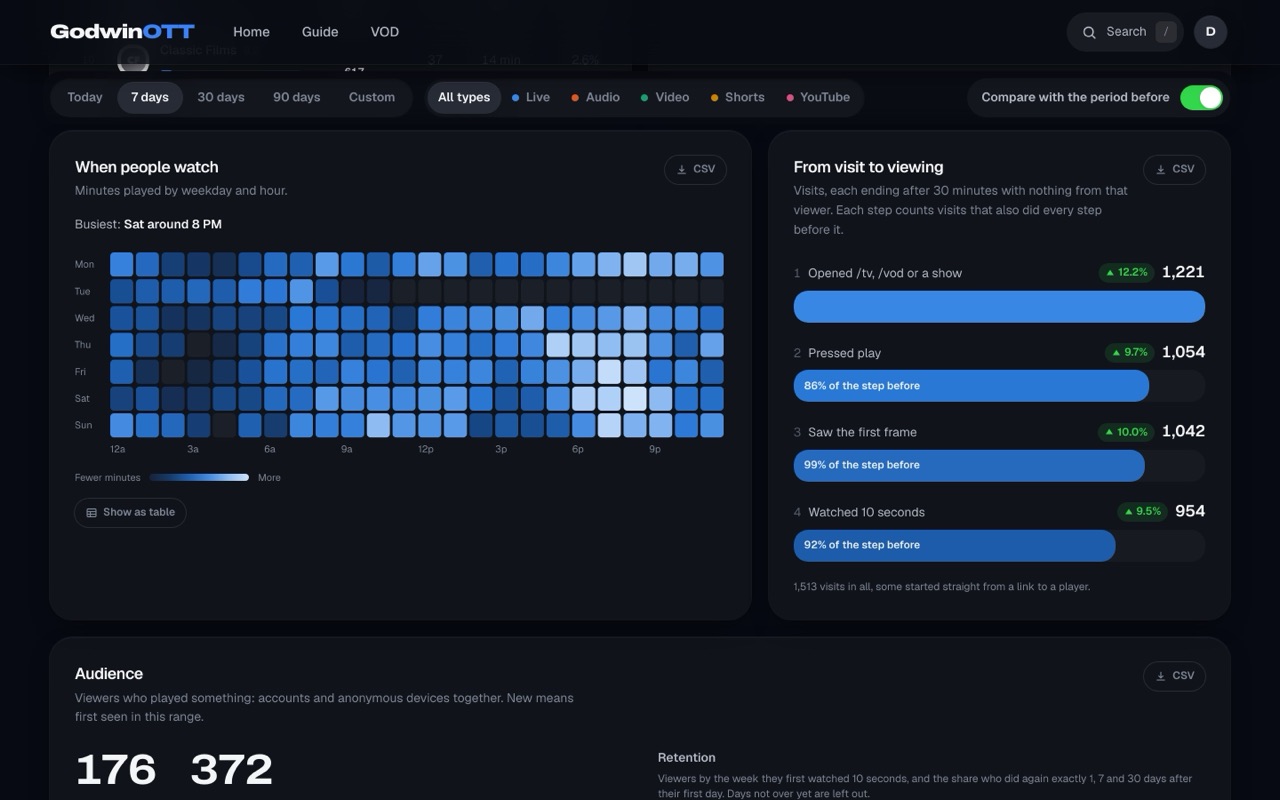
Task: Click the search magnifier icon
Action: coord(1089,32)
